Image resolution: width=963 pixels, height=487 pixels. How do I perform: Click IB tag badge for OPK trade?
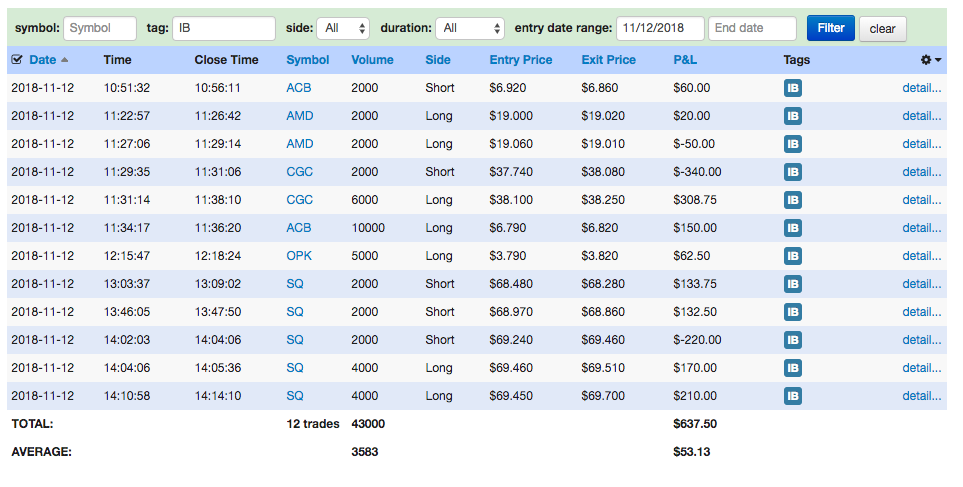tap(792, 256)
